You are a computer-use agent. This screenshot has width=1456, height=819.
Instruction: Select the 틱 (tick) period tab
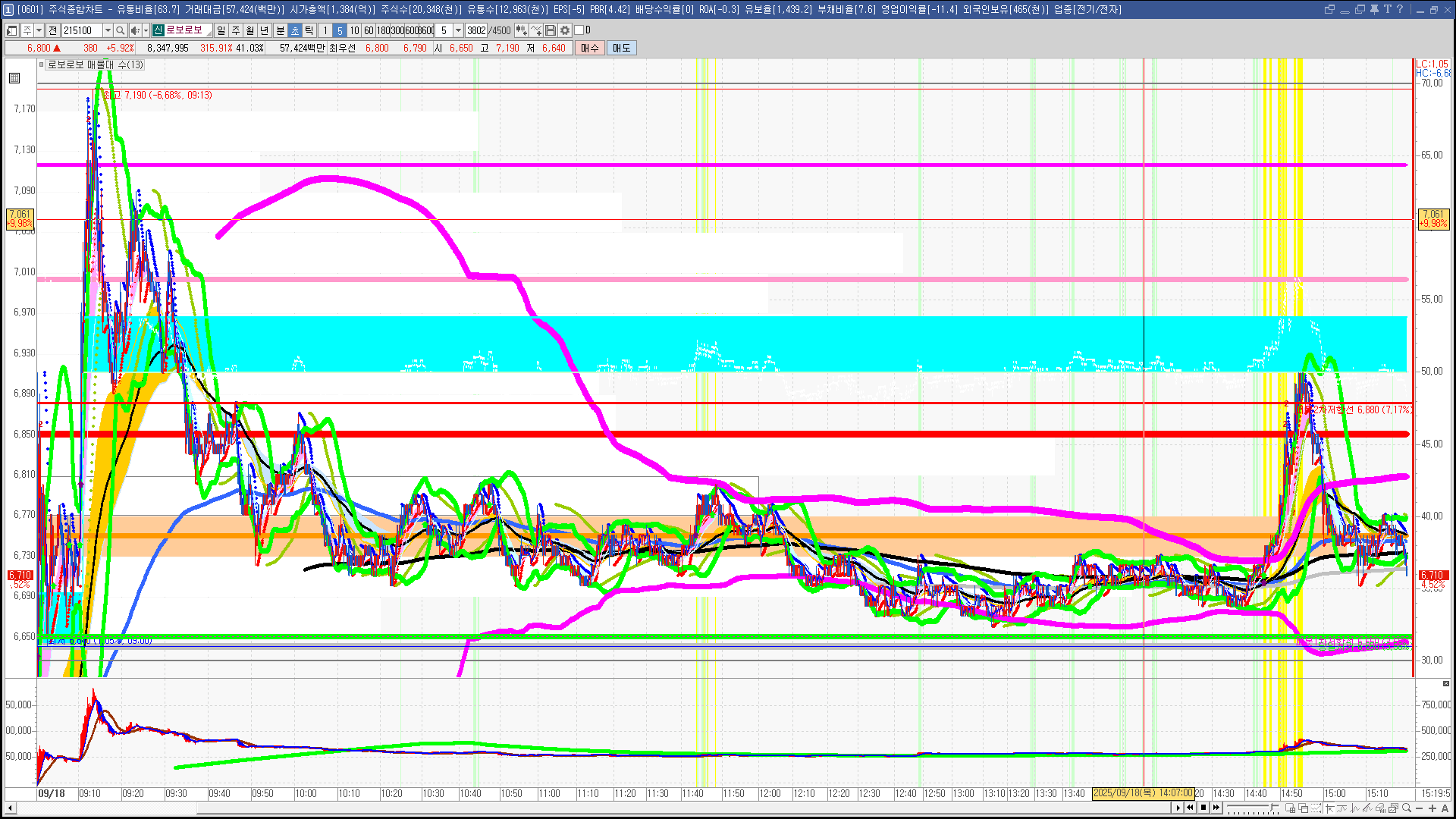309,30
